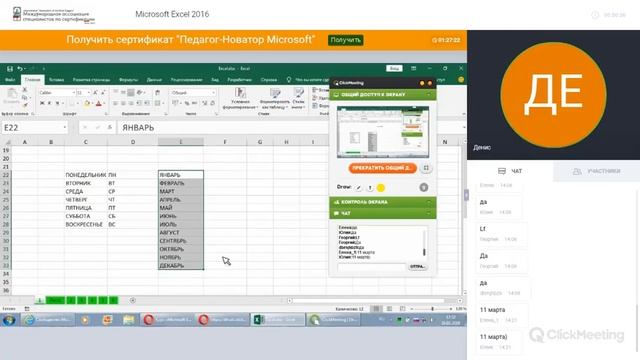Click the green Получить certificate button
This screenshot has width=640, height=360.
tap(346, 40)
